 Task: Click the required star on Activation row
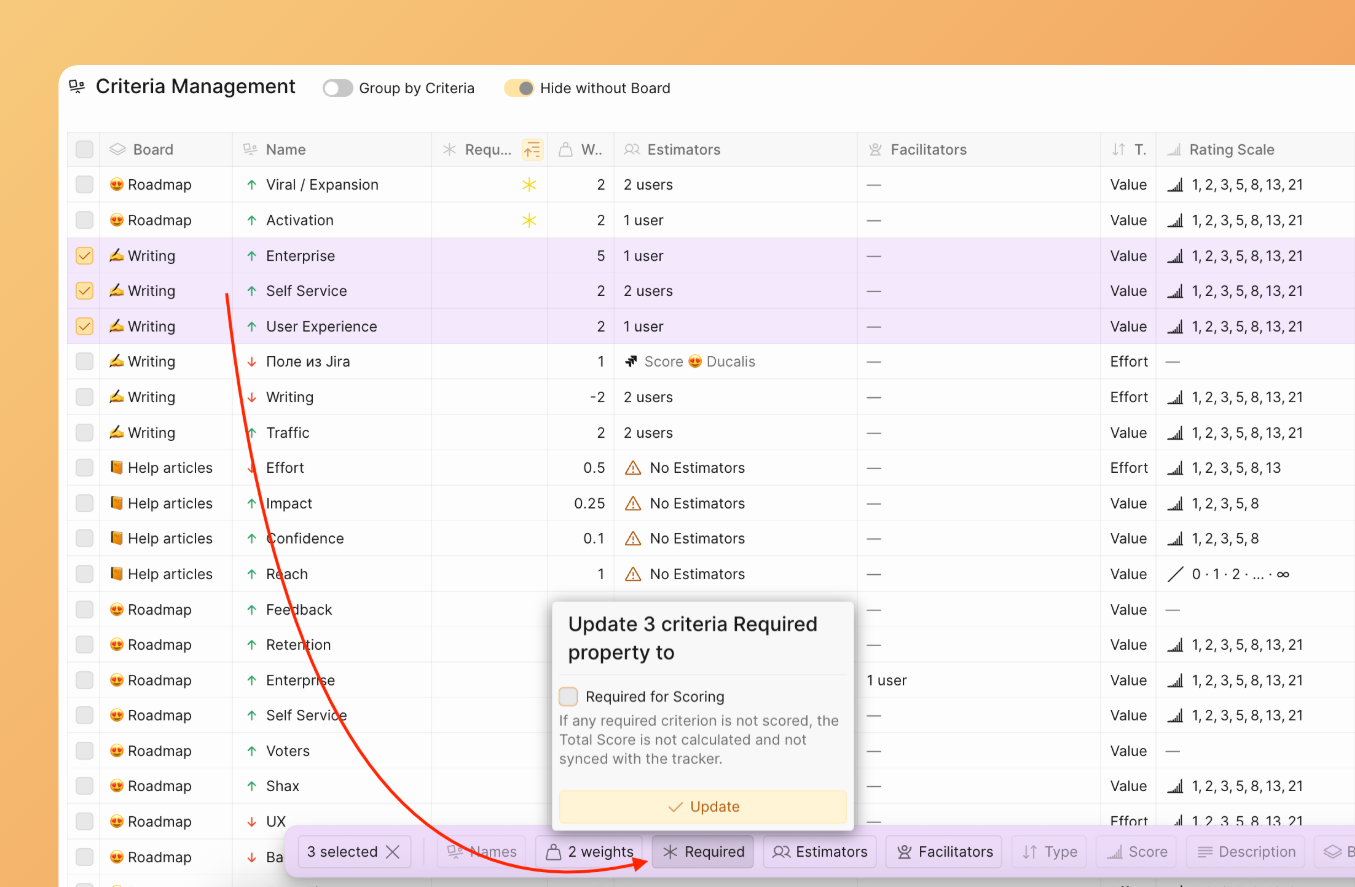pos(529,220)
